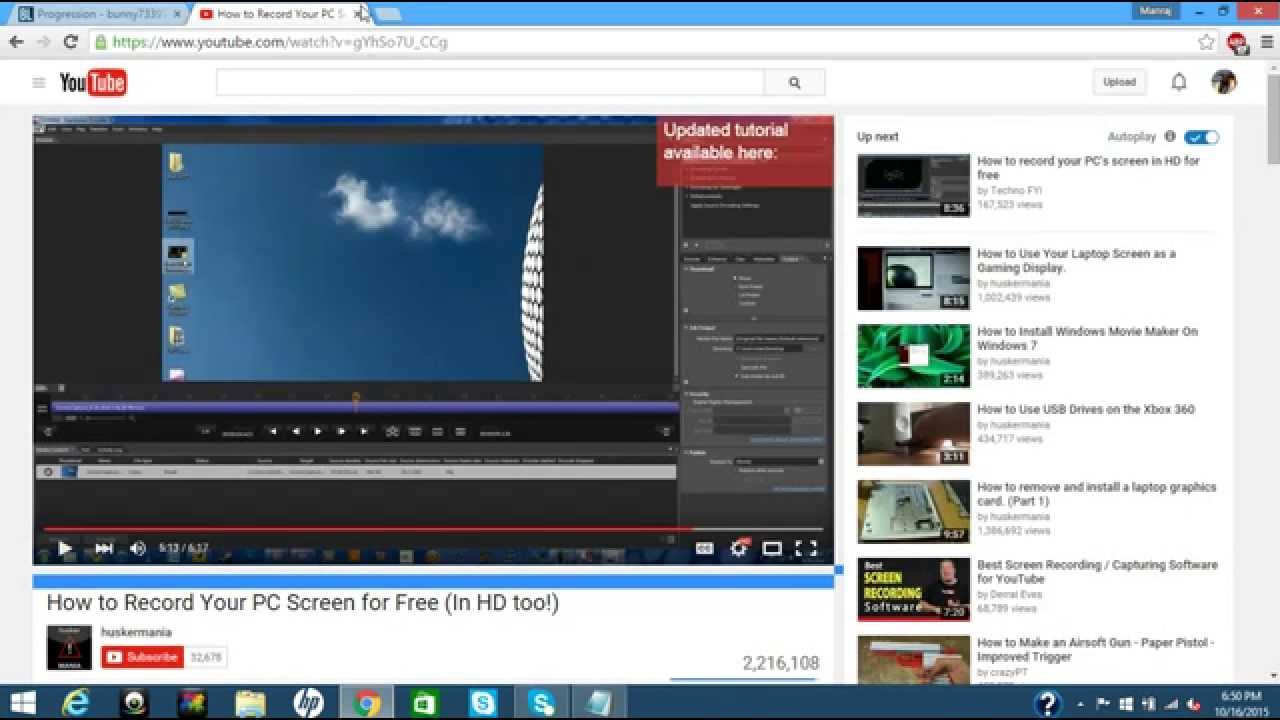This screenshot has height=720, width=1280.
Task: Toggle the Autoplay switch
Action: tap(1201, 137)
